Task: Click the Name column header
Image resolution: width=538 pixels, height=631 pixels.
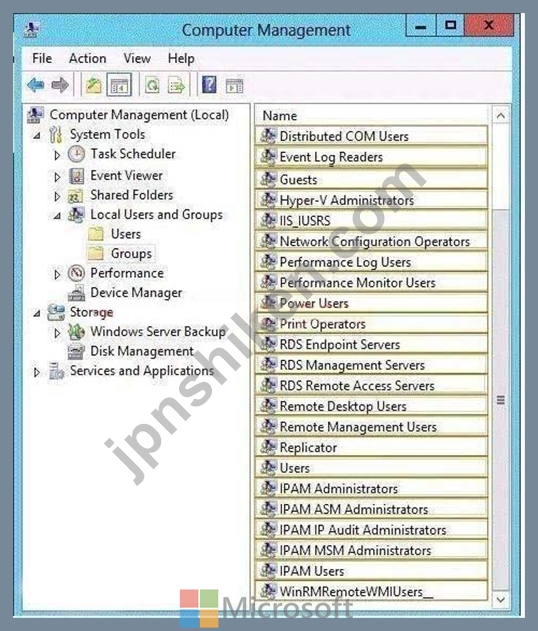Action: (x=373, y=116)
